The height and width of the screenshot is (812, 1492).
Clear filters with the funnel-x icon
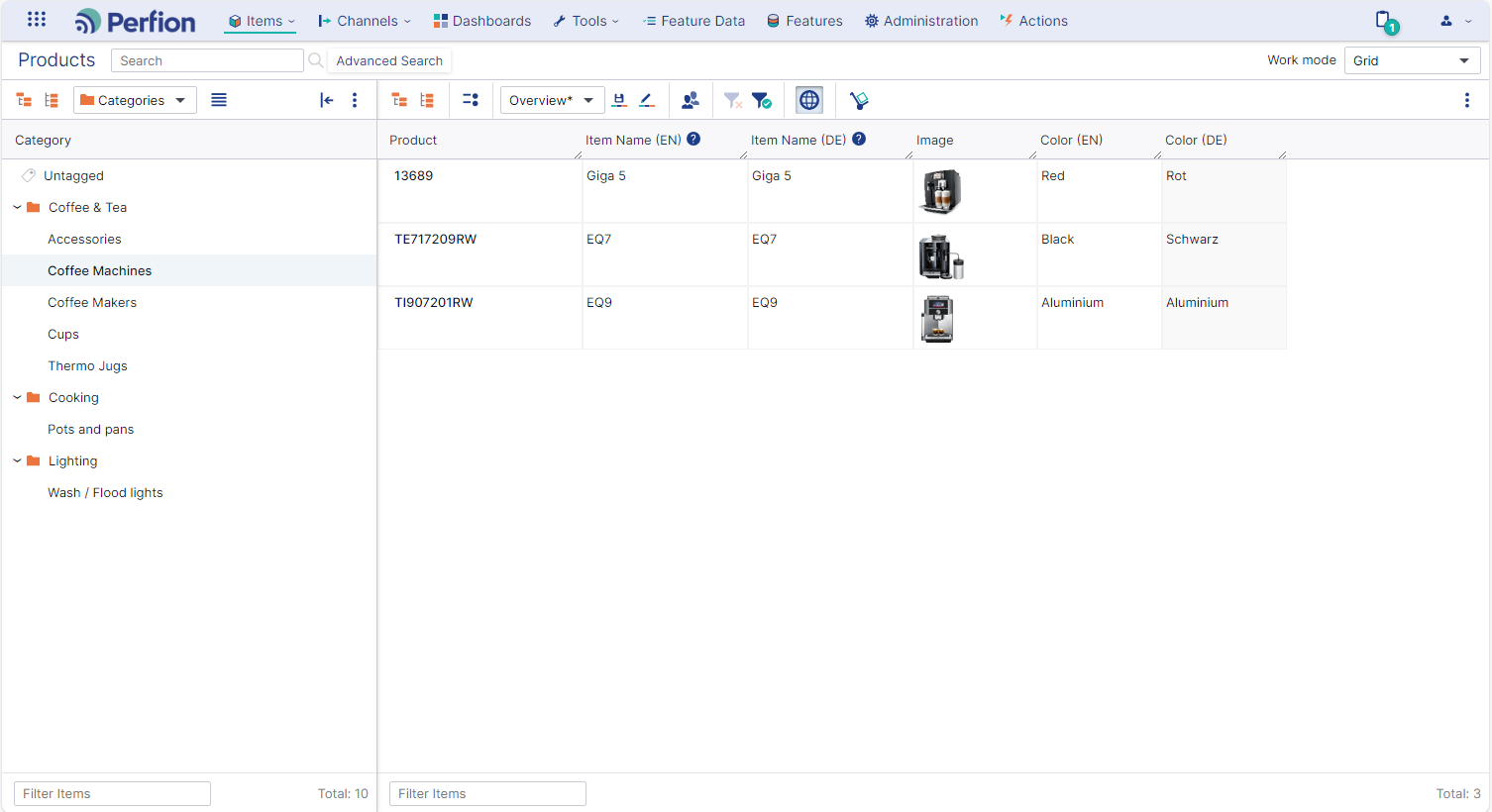733,100
